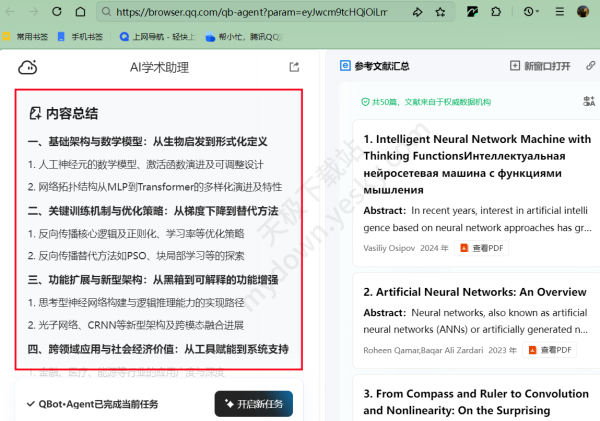This screenshot has height=421, width=600.
Task: Open the 常用书签 bookmarks folder
Action: pos(30,36)
